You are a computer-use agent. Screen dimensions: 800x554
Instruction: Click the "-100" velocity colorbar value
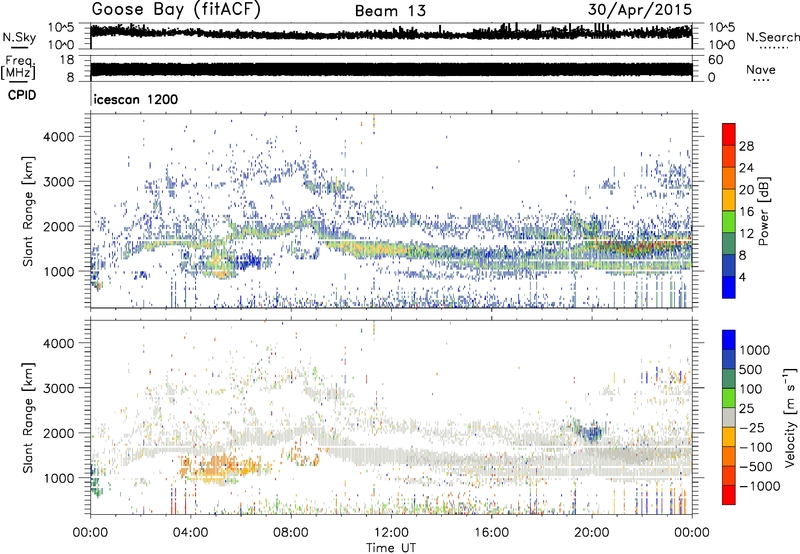pos(755,447)
